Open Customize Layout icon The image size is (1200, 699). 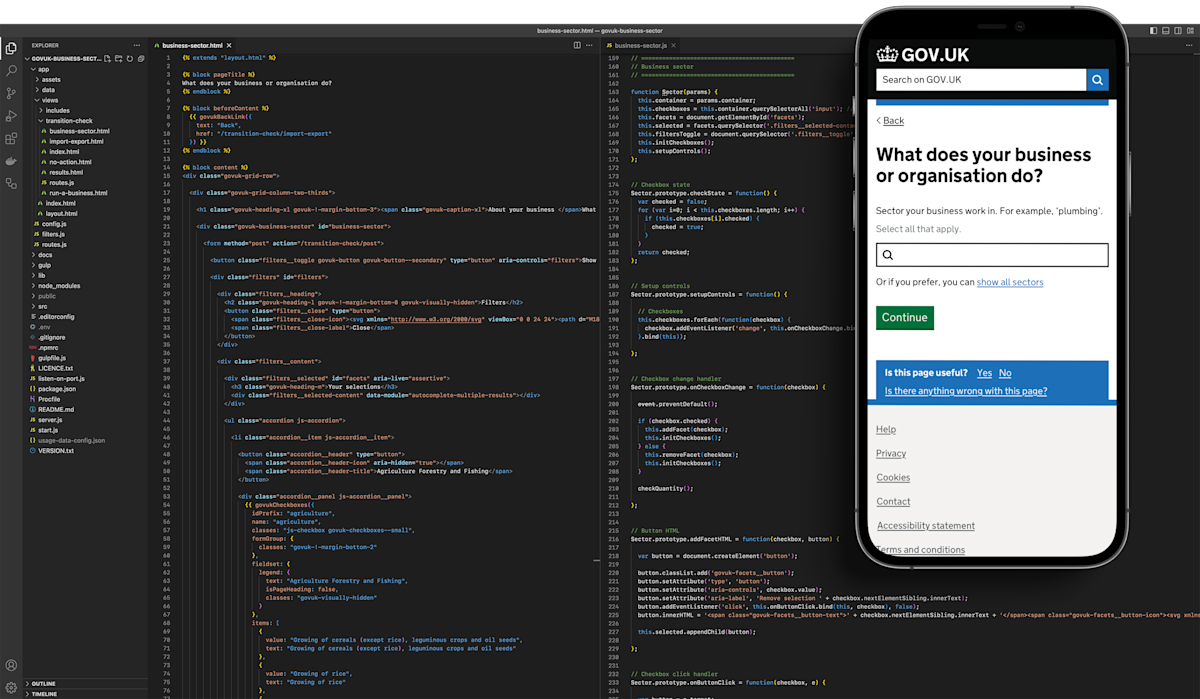click(1189, 31)
